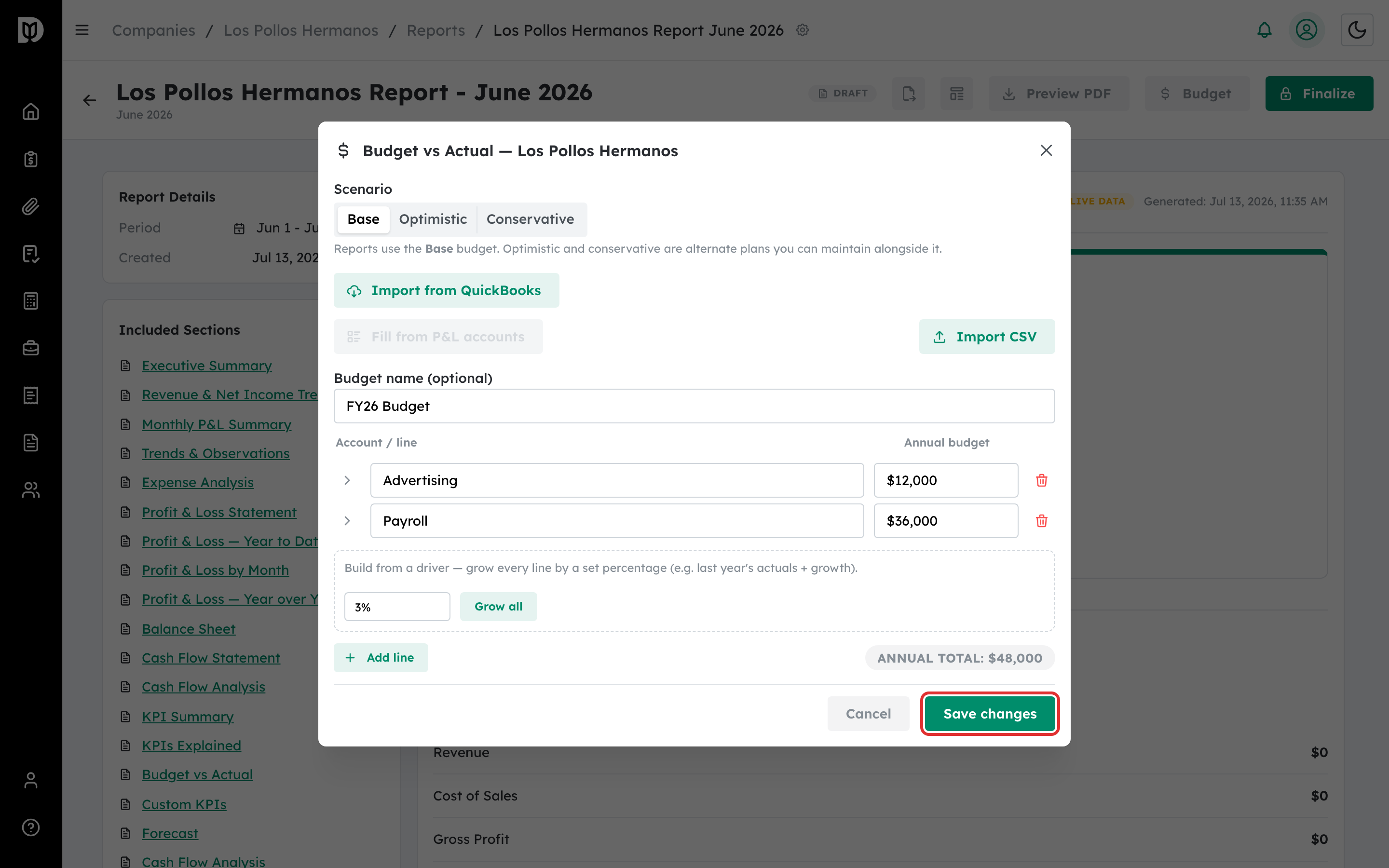Click the back arrow beside the report title
Screen dimensions: 1389x868
tap(90, 100)
